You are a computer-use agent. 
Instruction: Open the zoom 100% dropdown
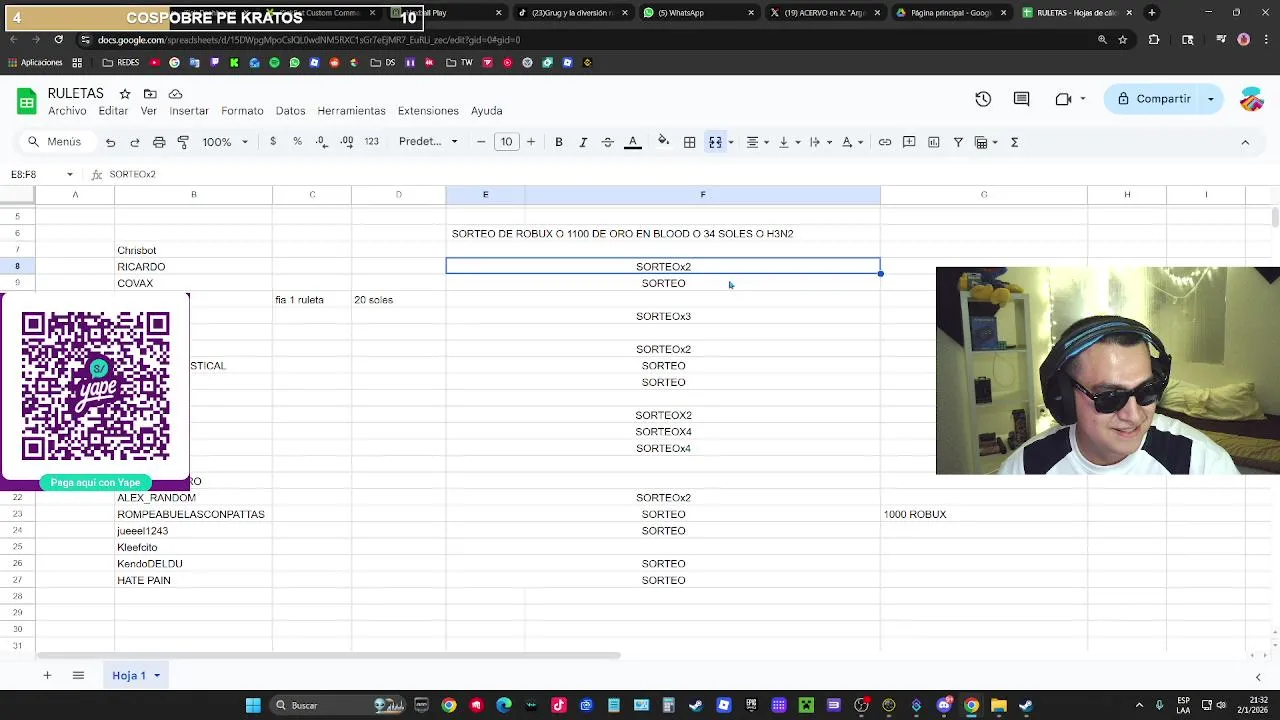[x=225, y=142]
